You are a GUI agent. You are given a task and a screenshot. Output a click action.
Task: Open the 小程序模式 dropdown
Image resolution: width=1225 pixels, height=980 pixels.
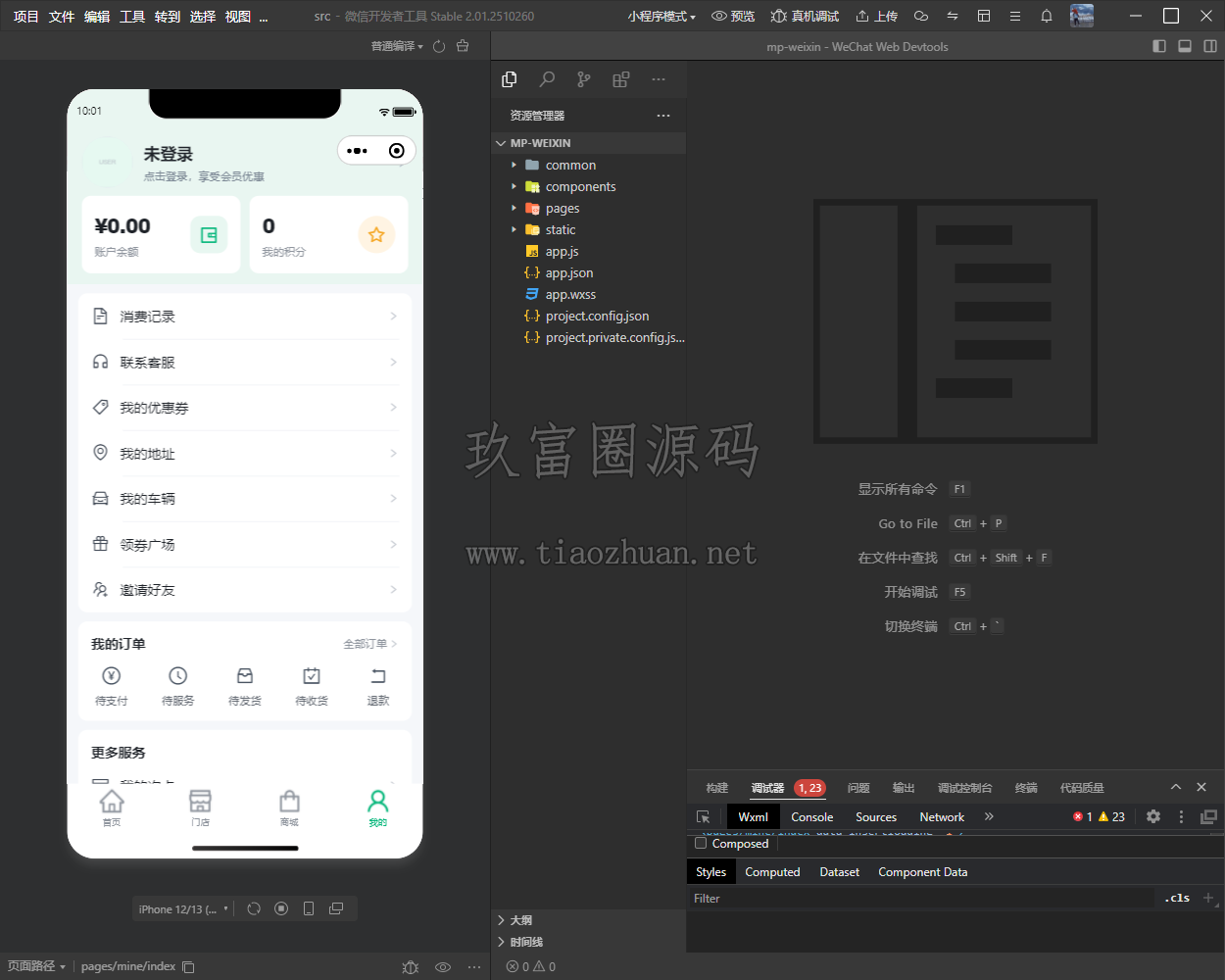click(661, 16)
